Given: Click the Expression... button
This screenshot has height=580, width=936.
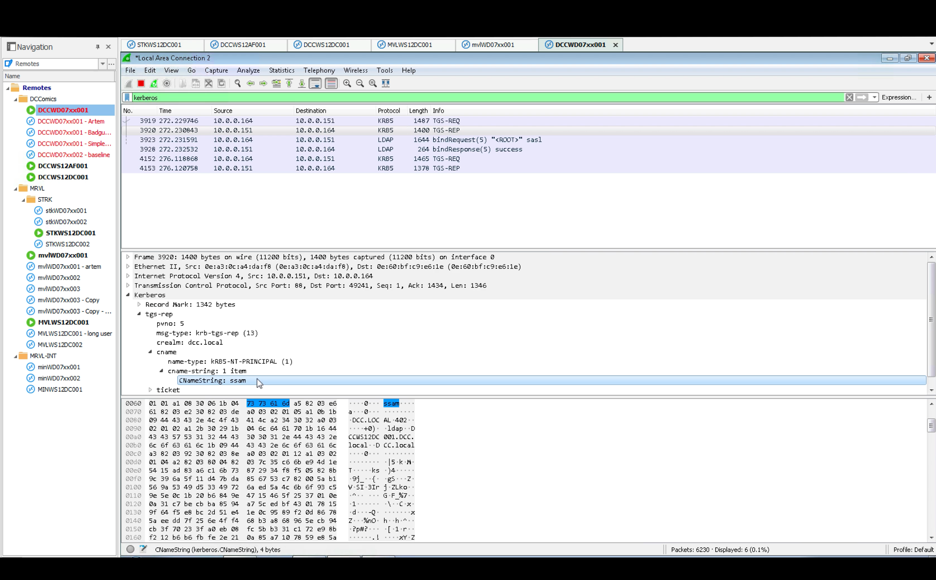Looking at the screenshot, I should tap(898, 97).
